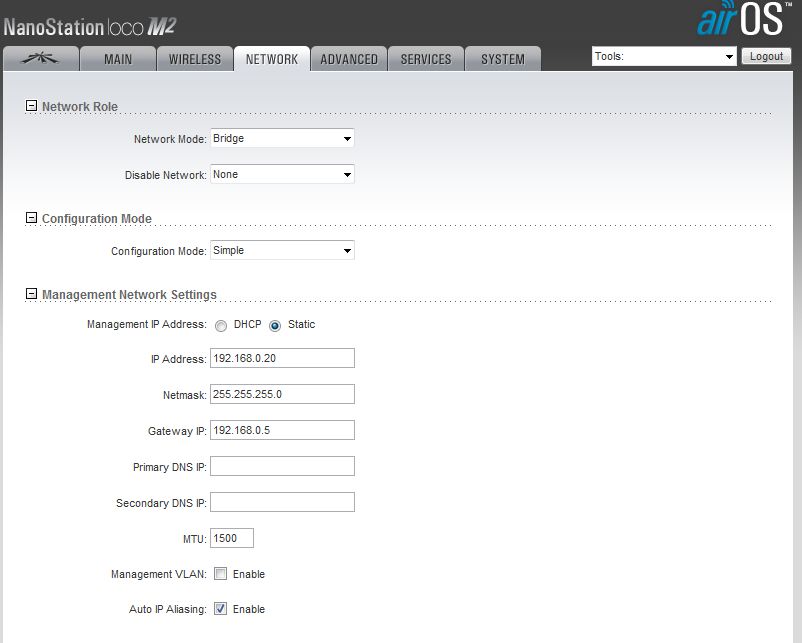Switch to the MAIN tab
This screenshot has width=802, height=643.
pyautogui.click(x=118, y=59)
